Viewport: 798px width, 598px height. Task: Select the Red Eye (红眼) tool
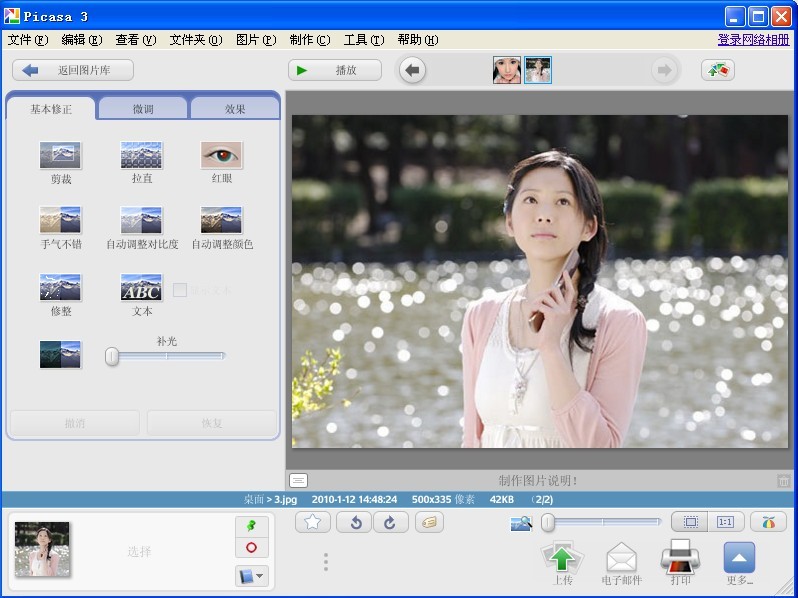point(221,155)
